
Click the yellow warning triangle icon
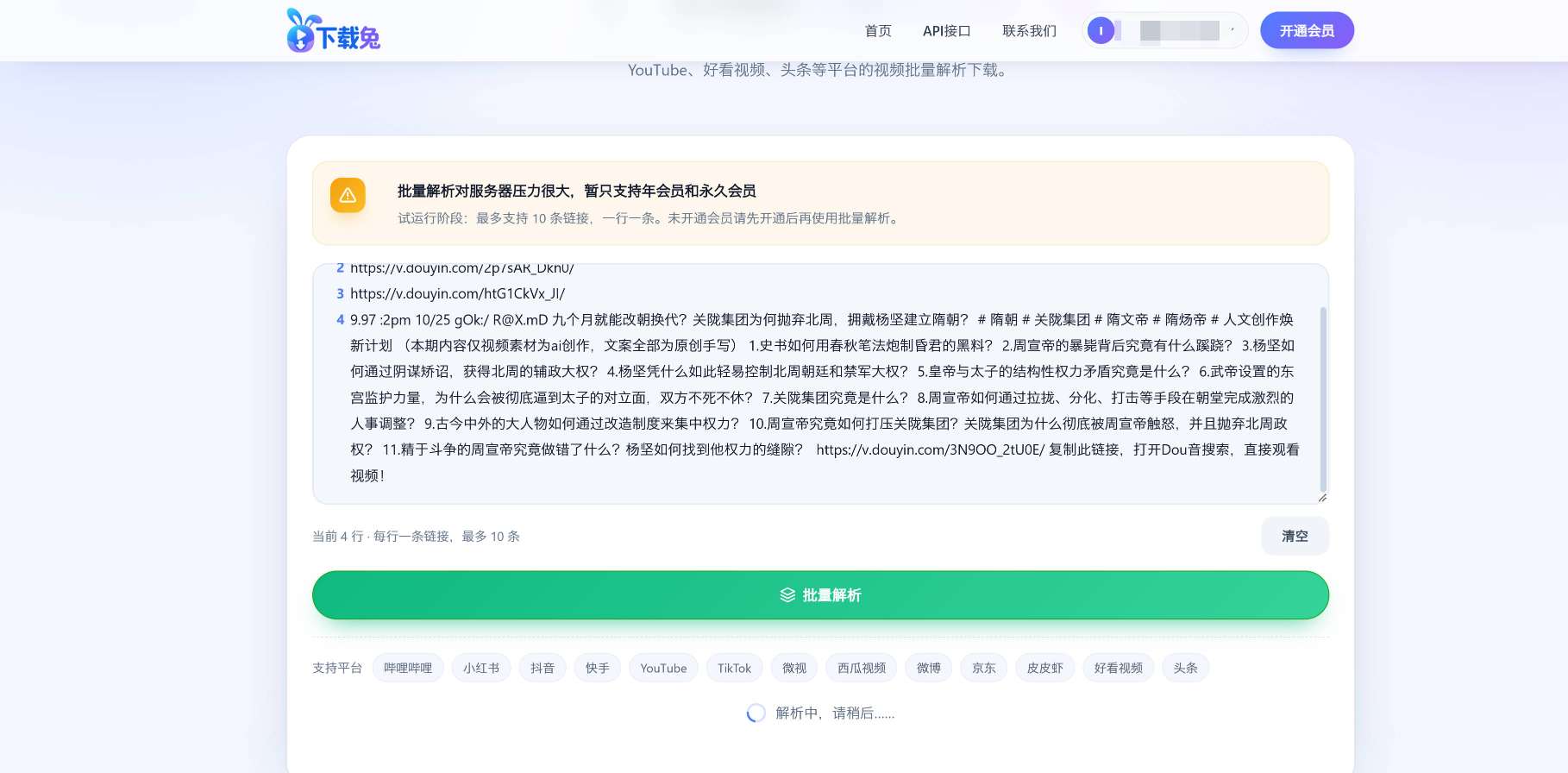click(348, 195)
